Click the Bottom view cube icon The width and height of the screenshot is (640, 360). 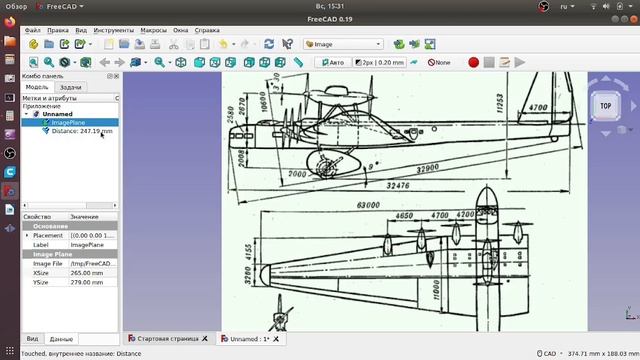[x=264, y=62]
